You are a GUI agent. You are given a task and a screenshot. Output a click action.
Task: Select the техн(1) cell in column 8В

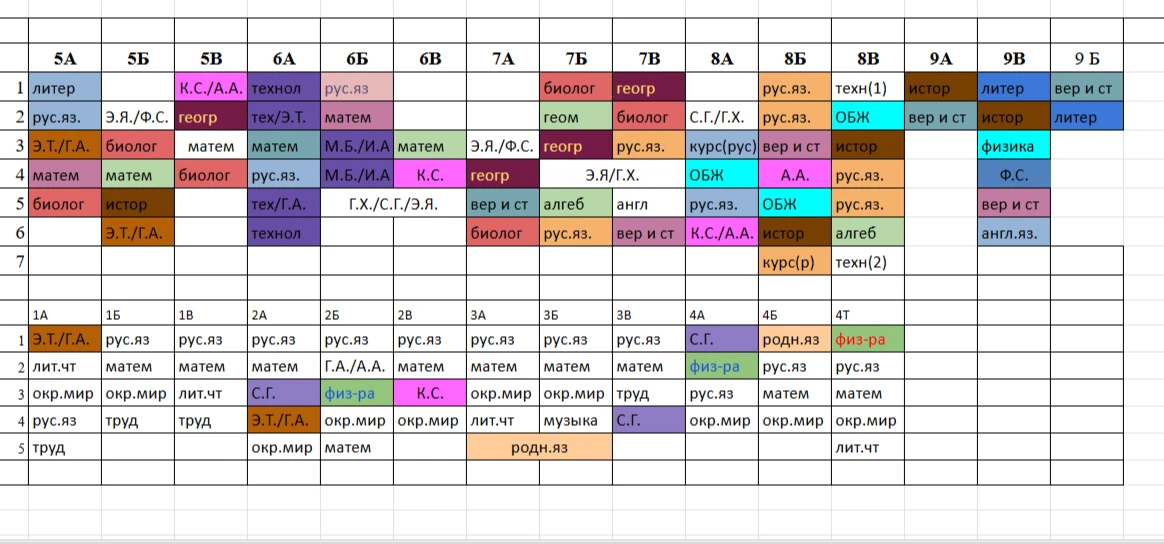pyautogui.click(x=868, y=88)
